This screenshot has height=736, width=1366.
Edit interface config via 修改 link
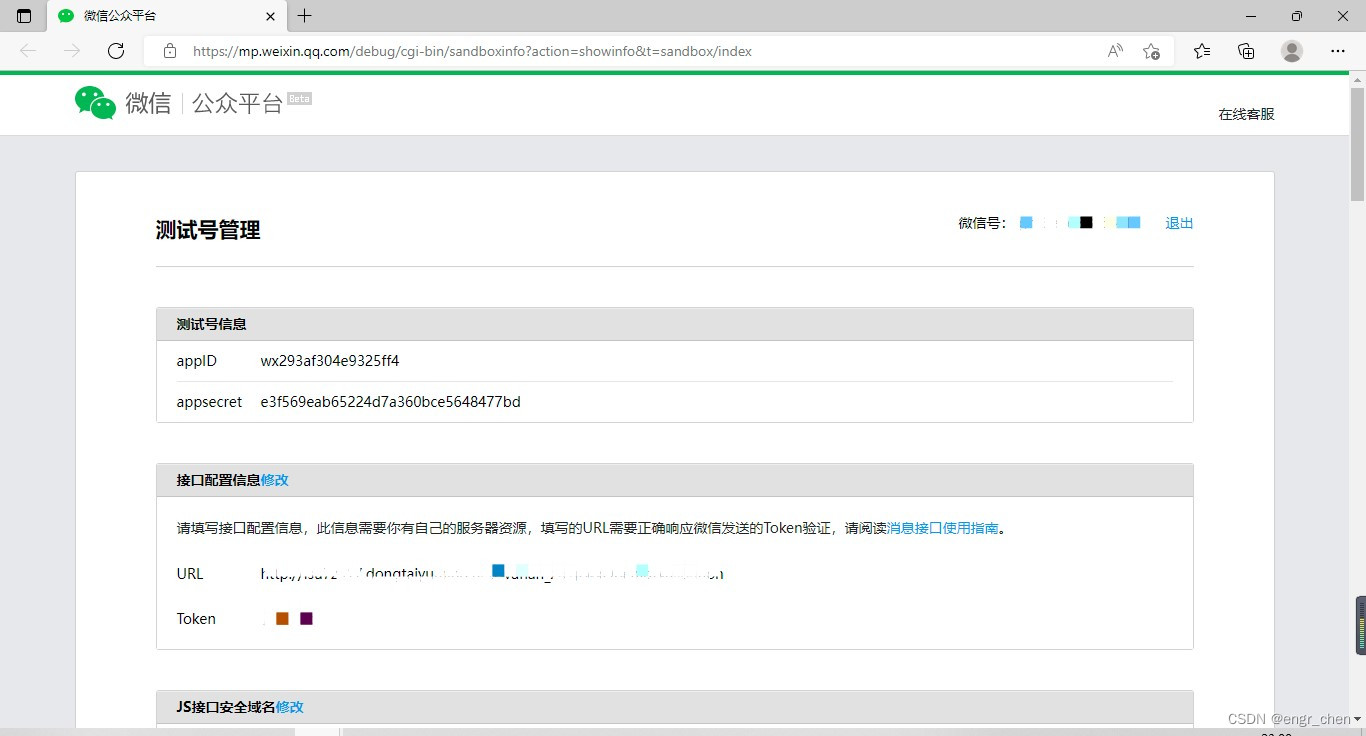point(275,480)
